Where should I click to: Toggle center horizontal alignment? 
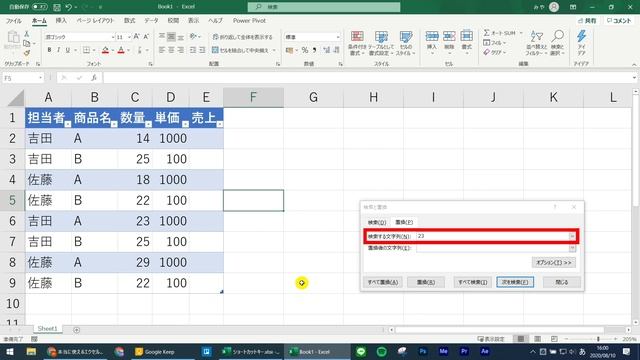click(x=171, y=50)
